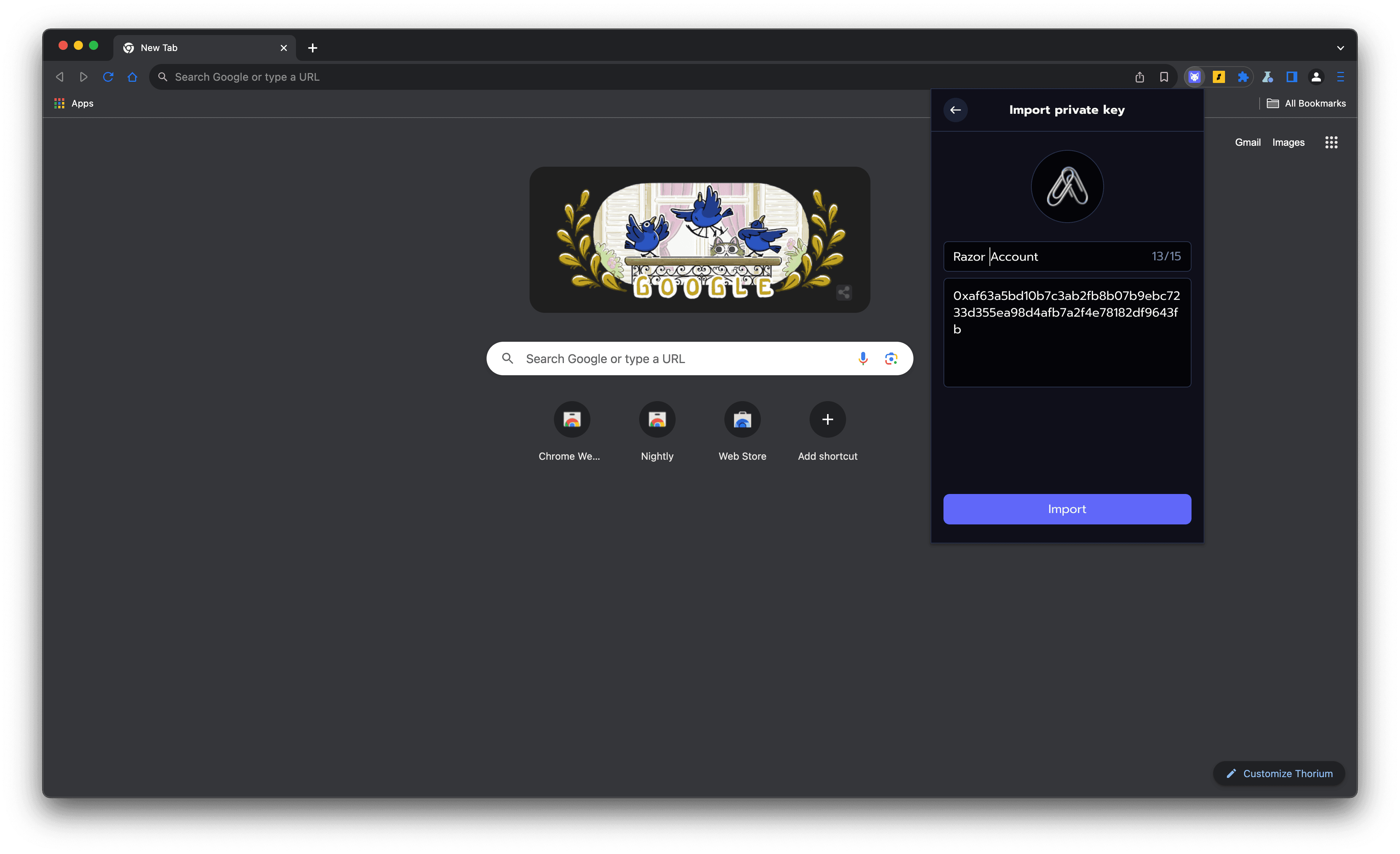Open the yellow extension icon in toolbar
The image size is (1400, 854).
(x=1219, y=77)
